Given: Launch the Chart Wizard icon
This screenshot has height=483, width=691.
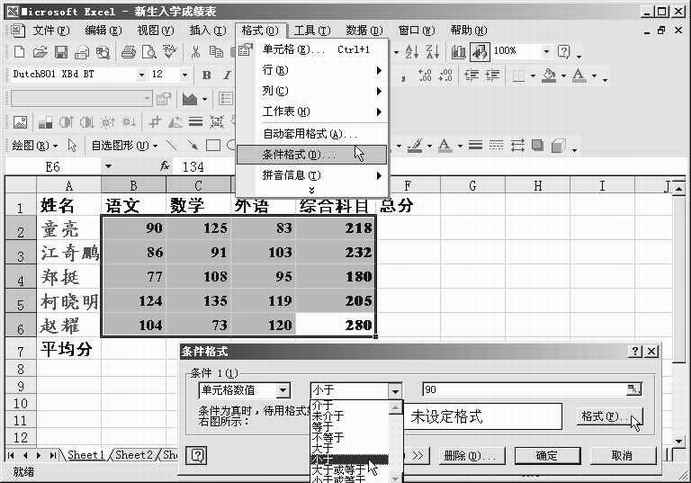Looking at the screenshot, I should 458,52.
